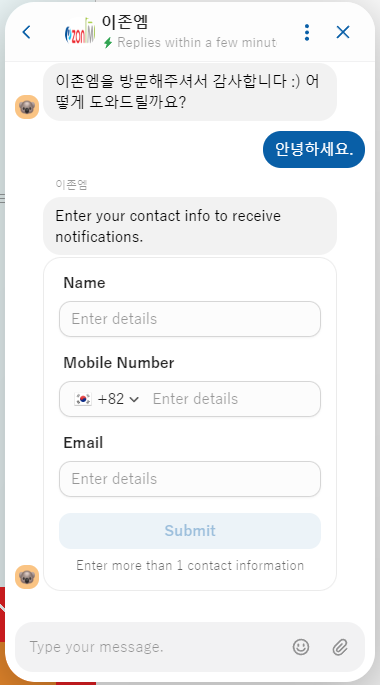Open the emoji picker smiley icon

click(301, 647)
